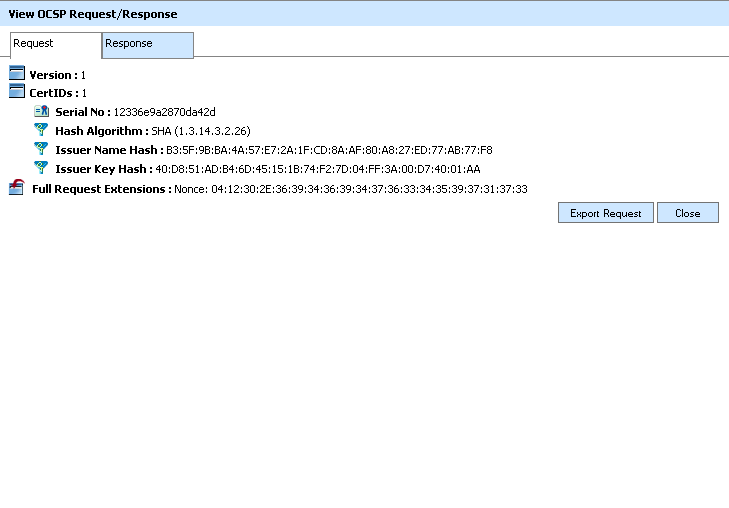The height and width of the screenshot is (508, 729).
Task: Click the serial number value 12336e9a2870da42d
Action: click(164, 112)
